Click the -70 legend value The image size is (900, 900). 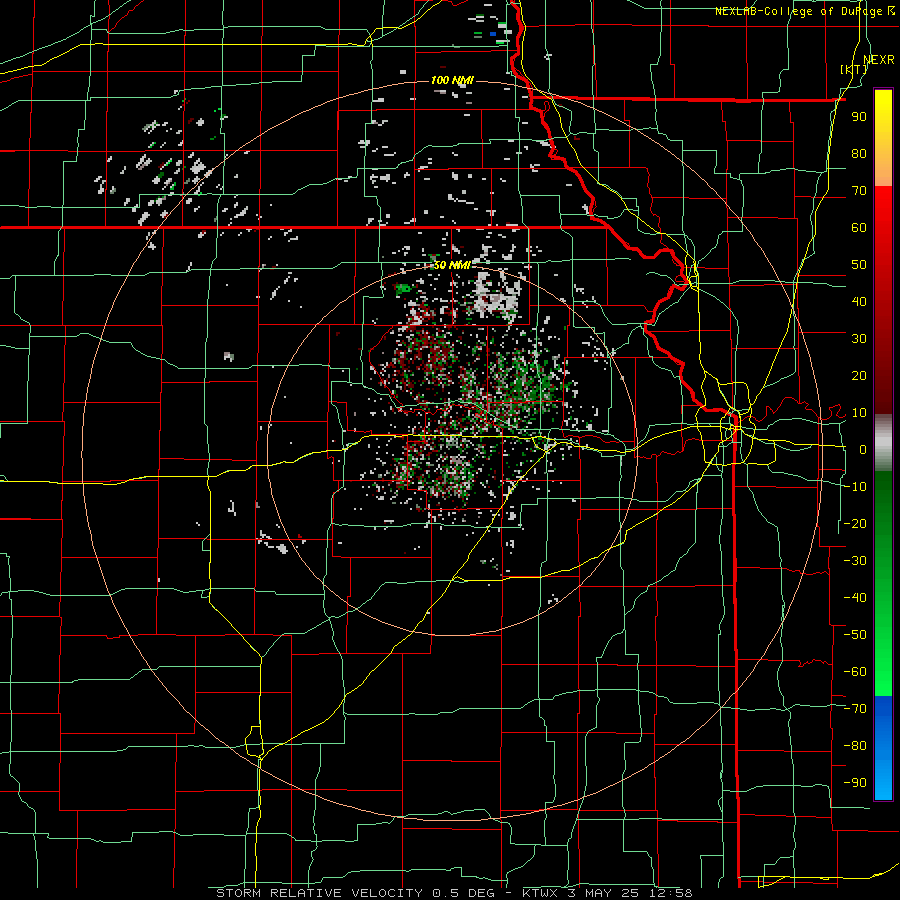click(855, 709)
